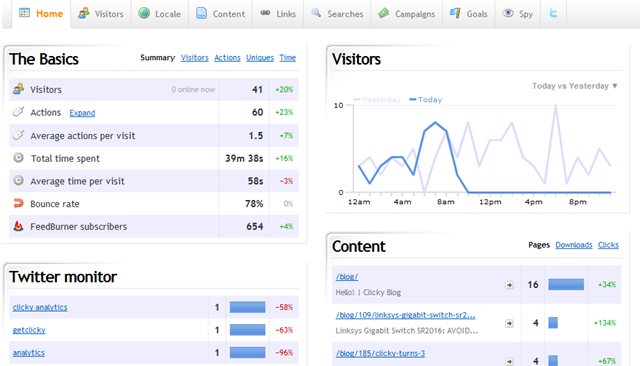
Task: Click the blue bar for getclicky
Action: coord(247,330)
